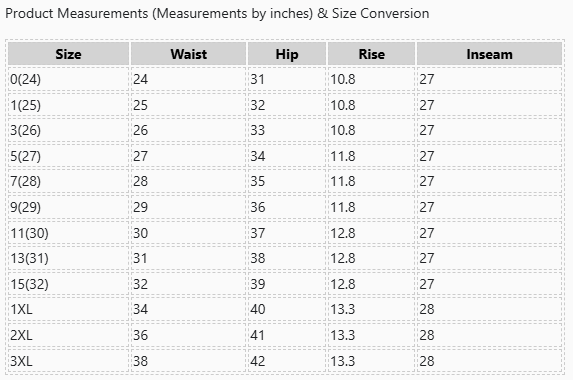Click waist value 34 in 1XL row
573x380 pixels.
coord(140,309)
